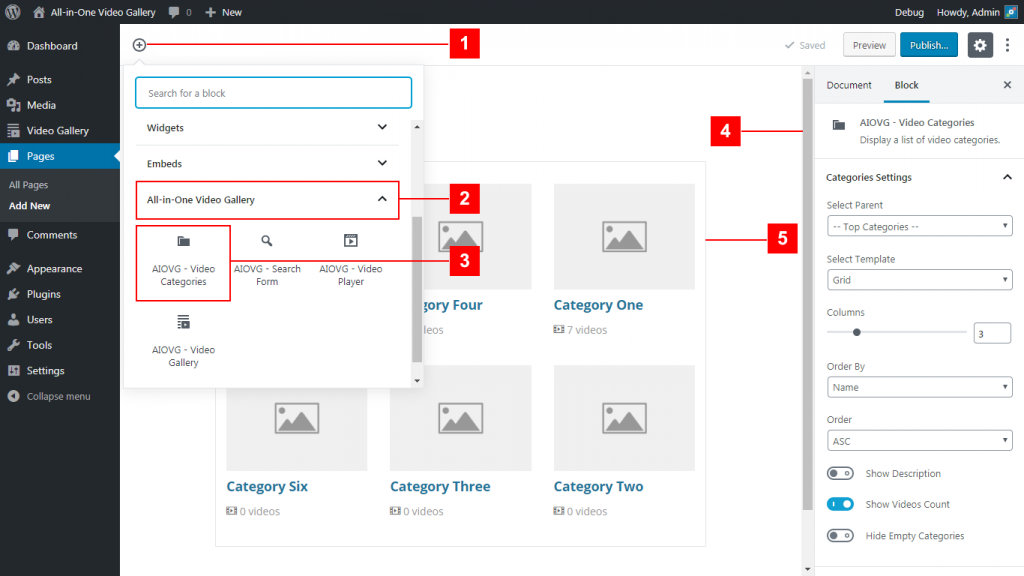
Task: Click the Preview button
Action: 869,44
